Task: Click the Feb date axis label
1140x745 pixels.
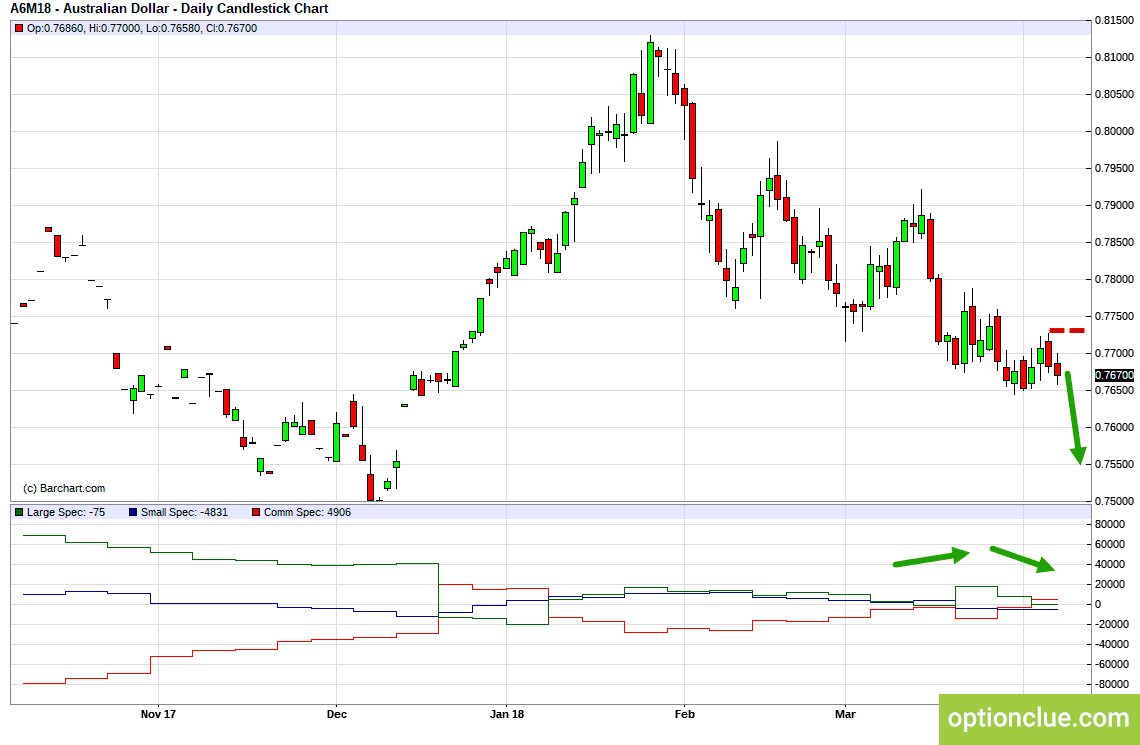Action: [685, 714]
